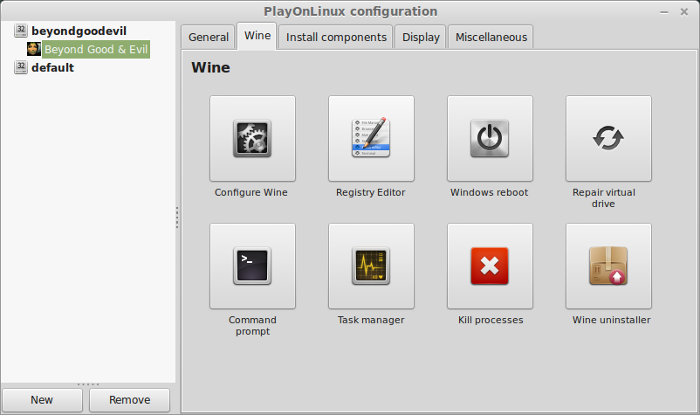Select the Wine tab
This screenshot has width=700, height=415.
257,36
